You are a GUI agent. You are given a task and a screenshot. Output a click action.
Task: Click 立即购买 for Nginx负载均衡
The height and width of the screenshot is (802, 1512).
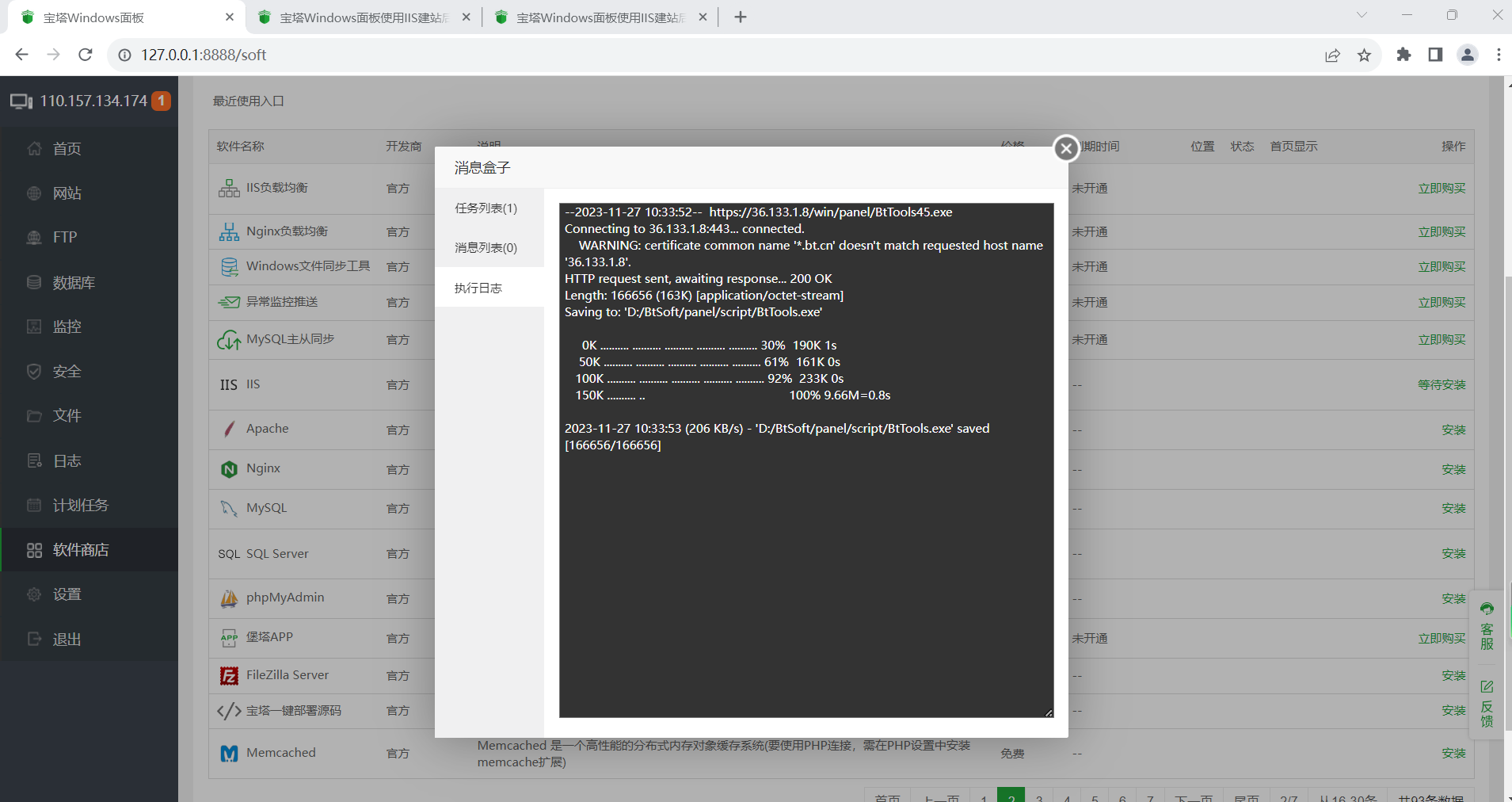(1442, 231)
